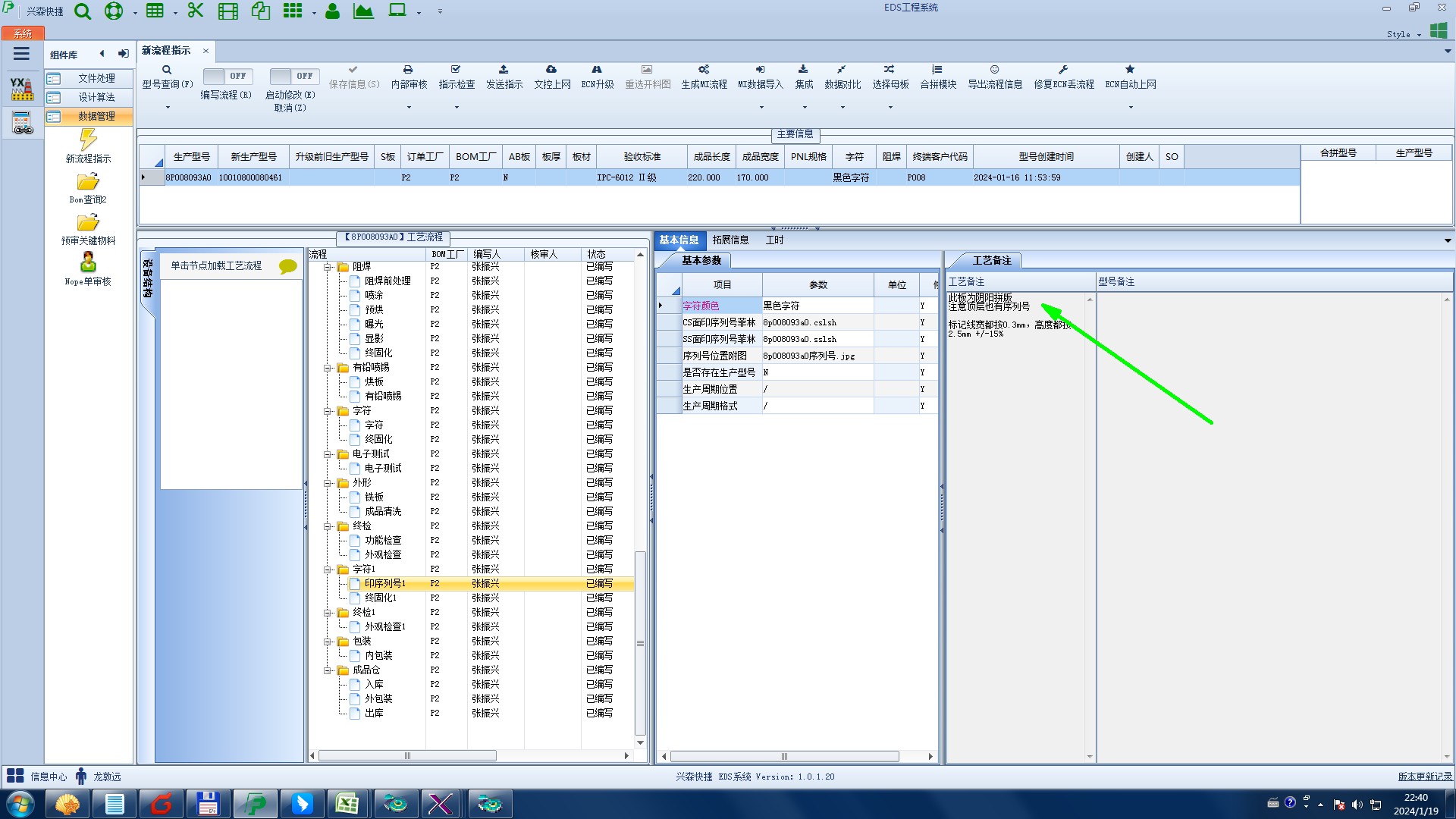Switch to the 工时 tab
The height and width of the screenshot is (819, 1456).
coord(774,240)
